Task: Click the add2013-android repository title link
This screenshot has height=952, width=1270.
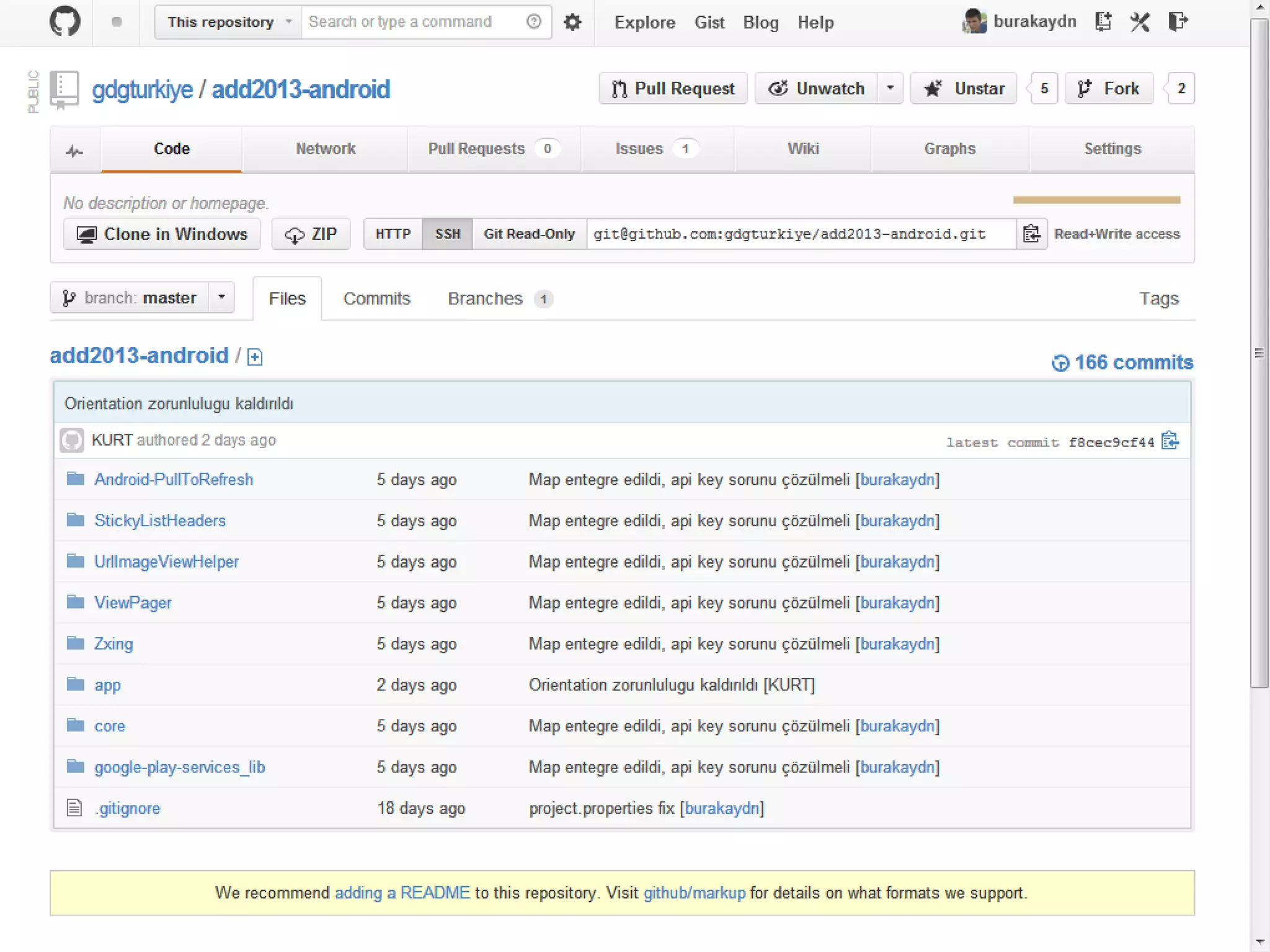Action: [301, 90]
